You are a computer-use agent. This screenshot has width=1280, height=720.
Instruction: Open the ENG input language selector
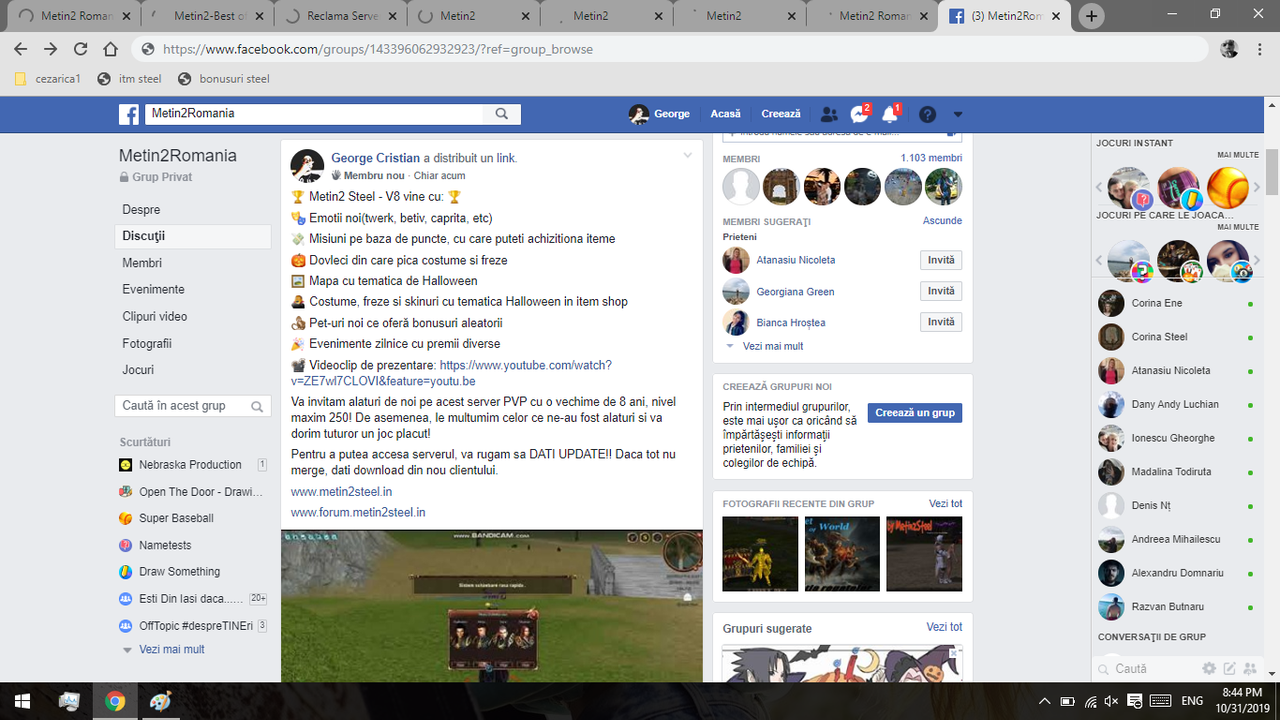point(1193,701)
